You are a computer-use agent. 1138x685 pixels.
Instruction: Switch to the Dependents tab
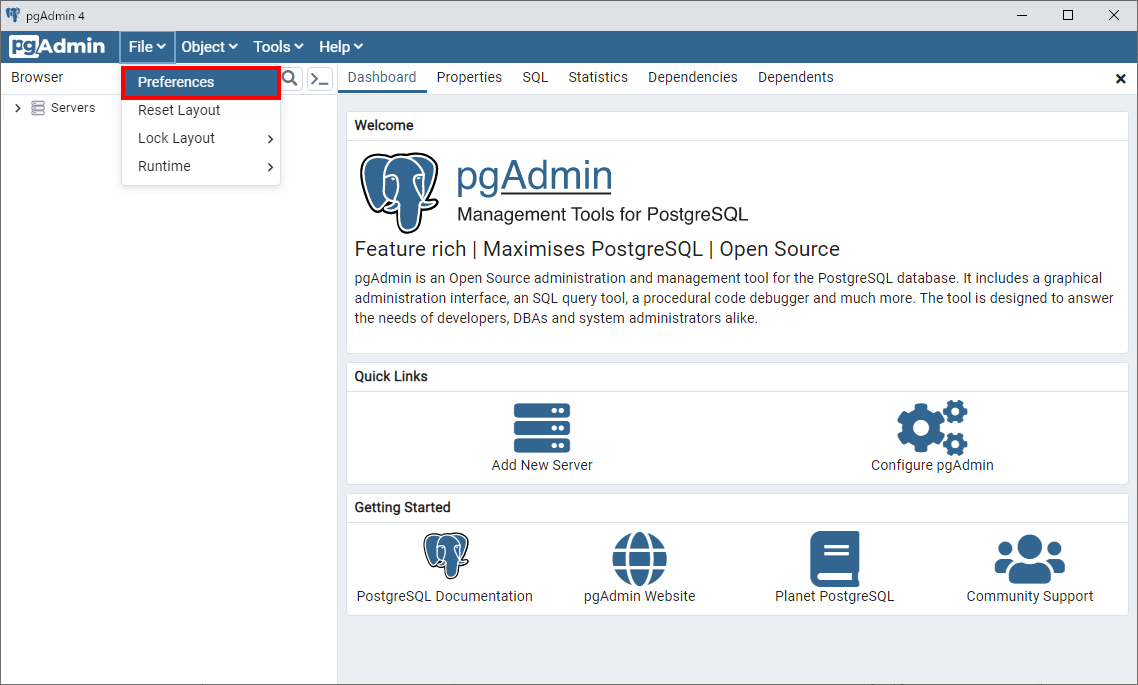click(x=795, y=78)
